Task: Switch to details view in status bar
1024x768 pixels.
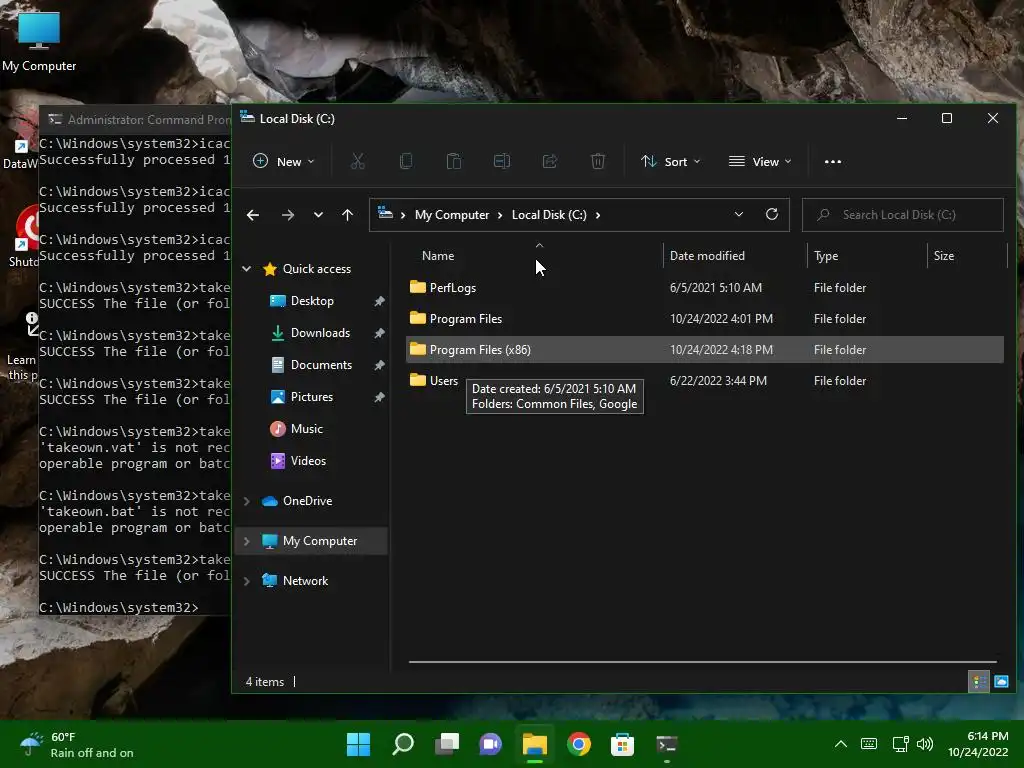Action: [x=979, y=682]
